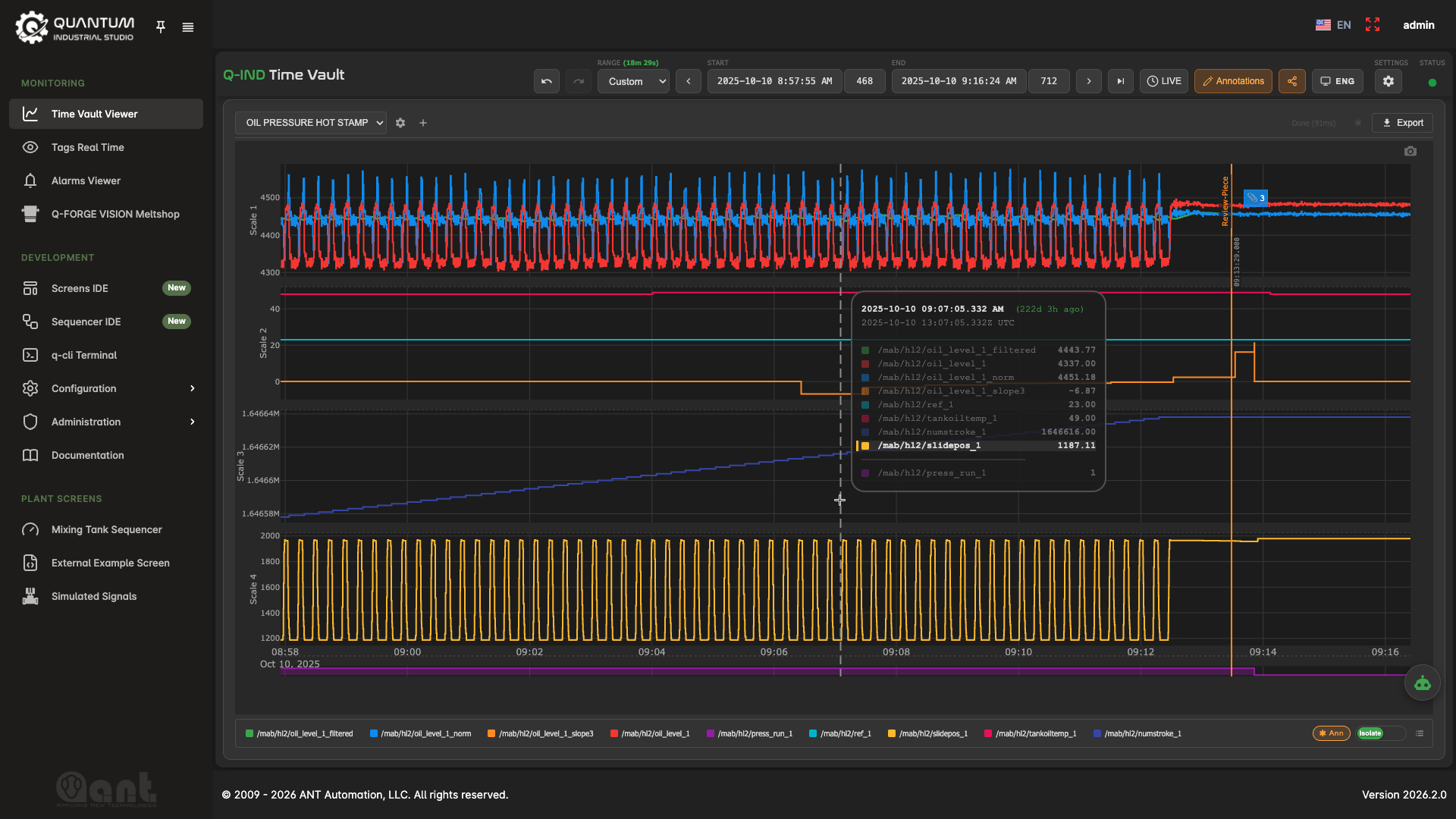The image size is (1456, 819).
Task: Toggle oil_level_1_slope3 series in legend
Action: 541,733
